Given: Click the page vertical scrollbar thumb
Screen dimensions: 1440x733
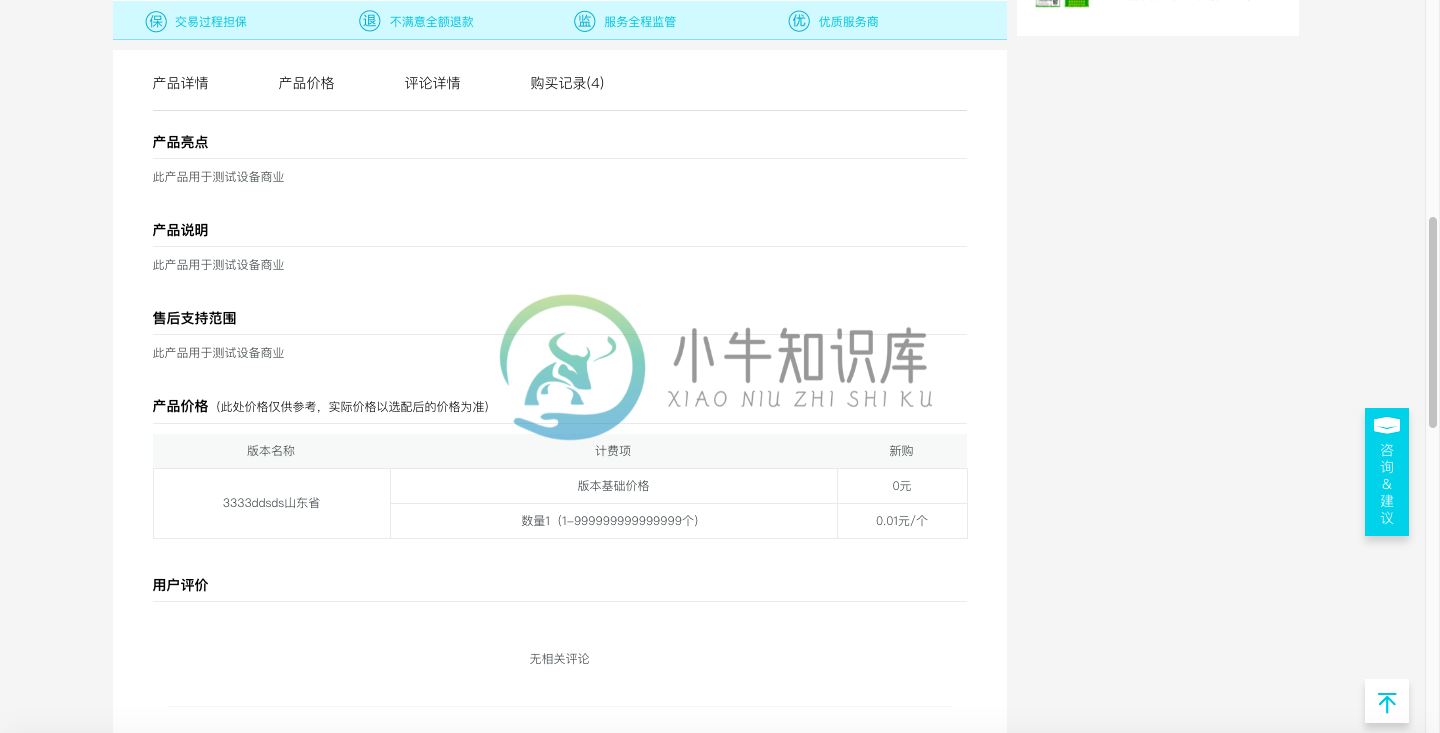Looking at the screenshot, I should 1433,323.
